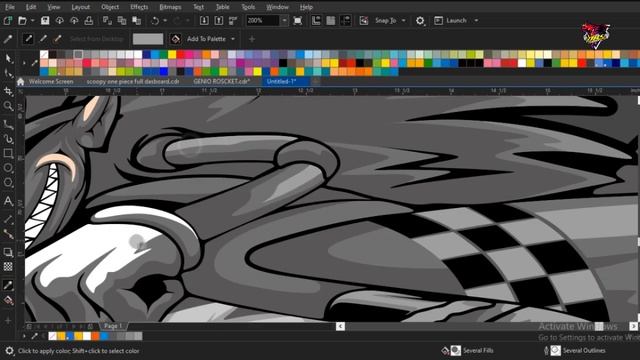Open the zoom level dropdown showing 200%
Image resolution: width=640 pixels, height=360 pixels.
pos(284,20)
